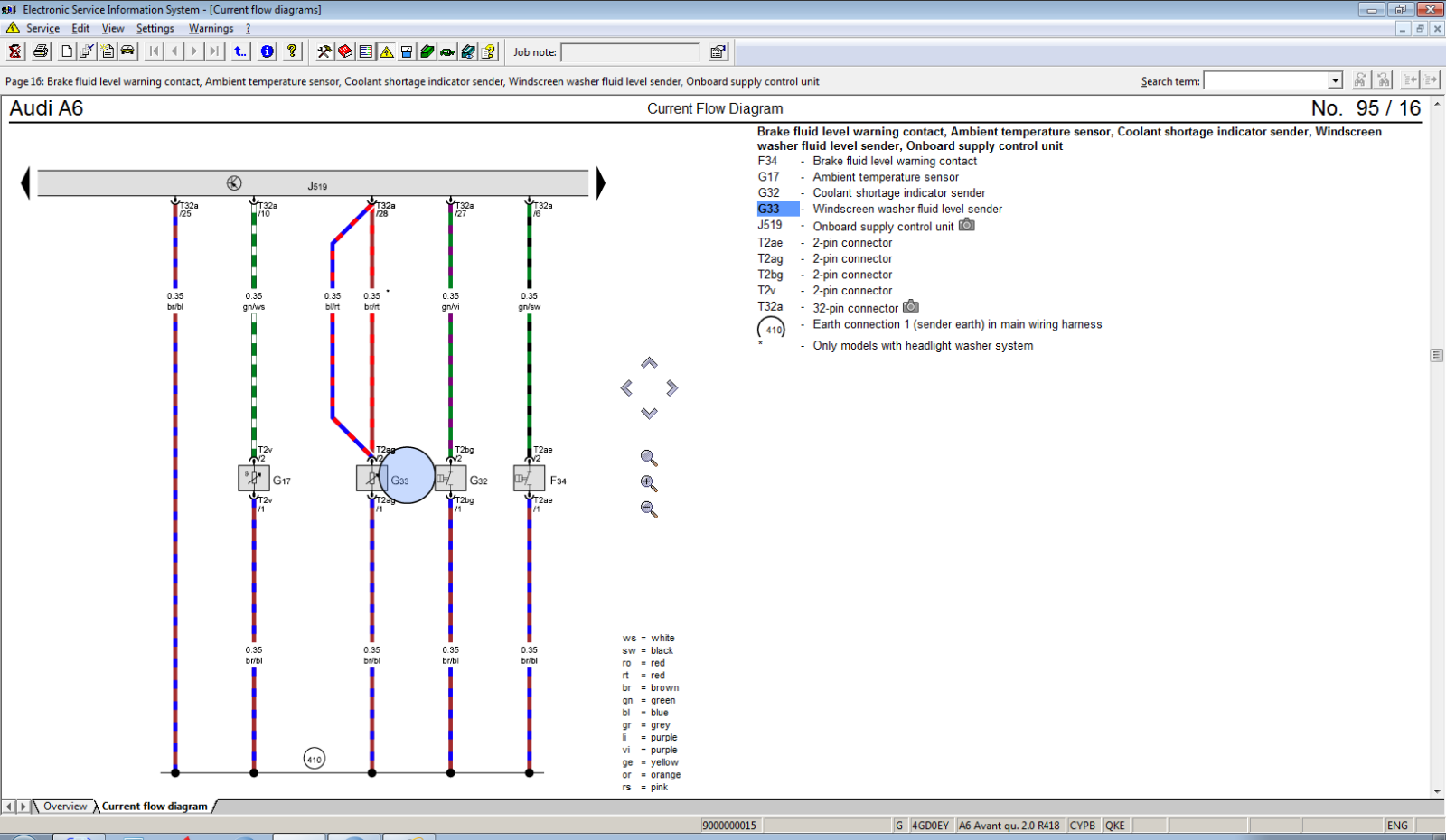Click the tab scroll left arrow at bottom
This screenshot has height=840, width=1446.
[9, 807]
